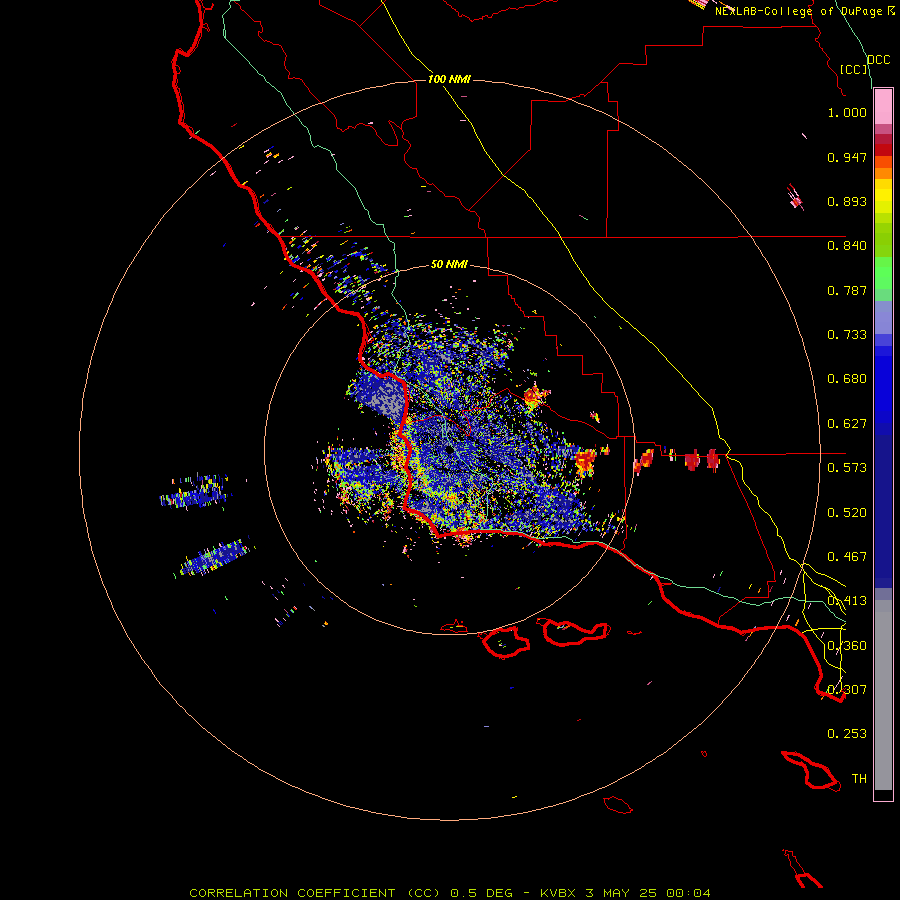Click the 0.253 scale value
The width and height of the screenshot is (900, 900).
[847, 734]
